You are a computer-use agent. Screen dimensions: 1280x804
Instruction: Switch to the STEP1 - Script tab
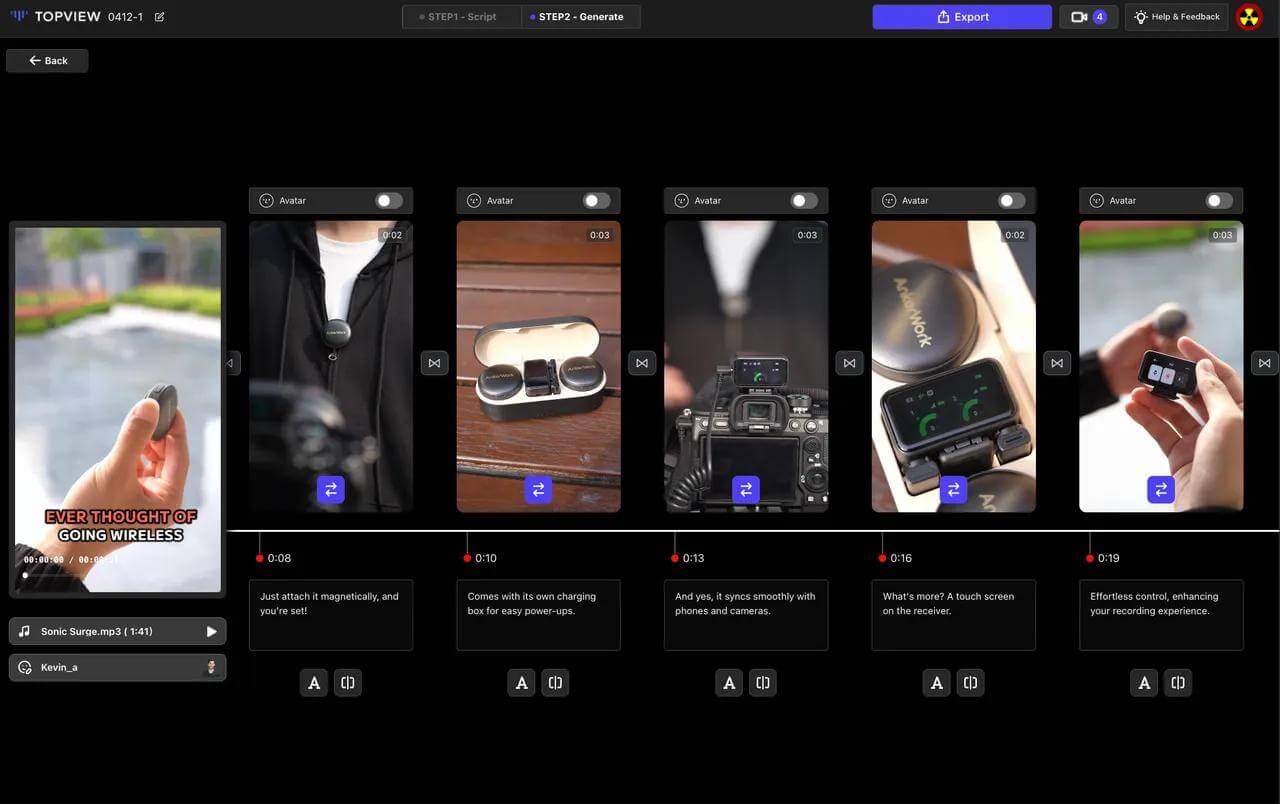pos(462,15)
